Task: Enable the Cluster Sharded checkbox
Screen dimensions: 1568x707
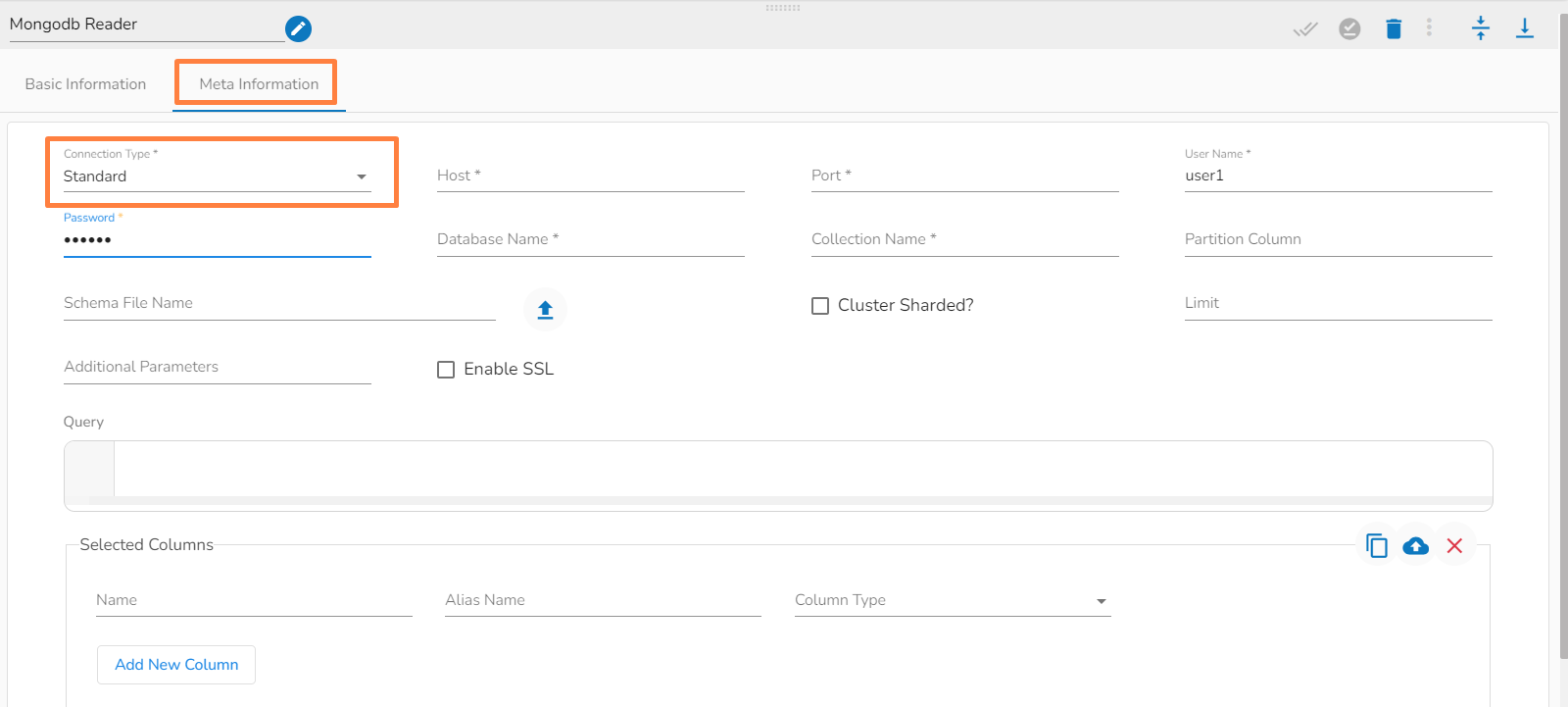Action: click(x=820, y=306)
